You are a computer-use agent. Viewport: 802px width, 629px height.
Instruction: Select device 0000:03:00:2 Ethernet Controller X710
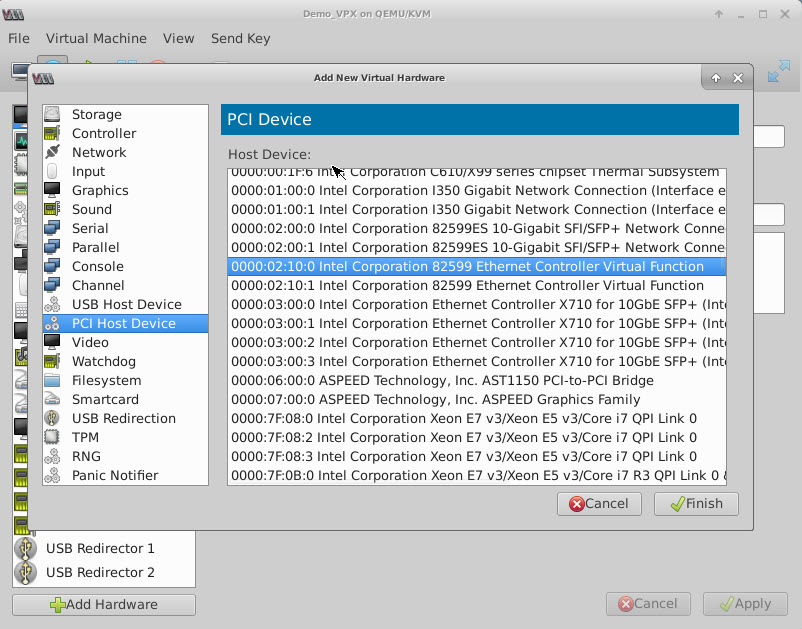pyautogui.click(x=477, y=342)
